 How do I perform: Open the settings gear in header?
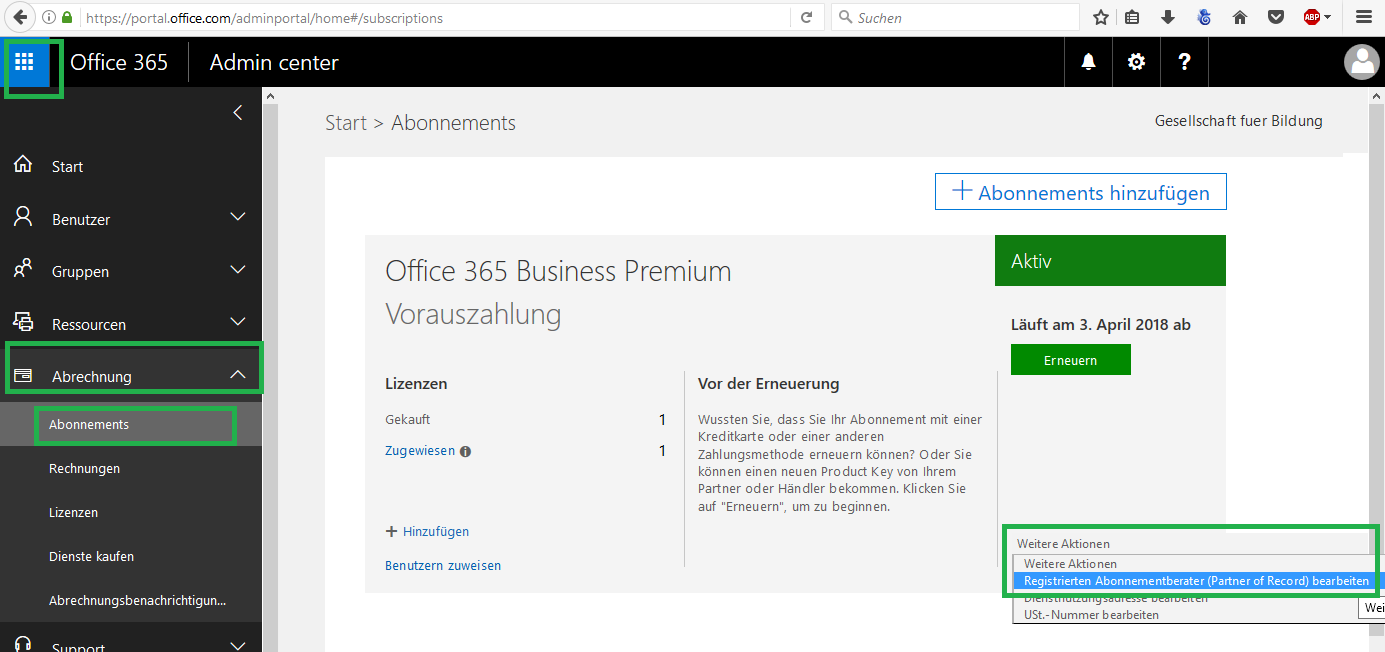point(1136,62)
